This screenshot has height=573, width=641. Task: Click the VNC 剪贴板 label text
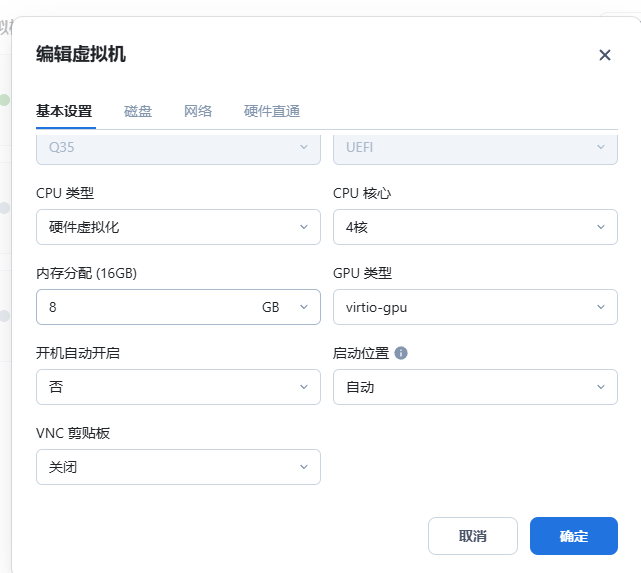pos(73,433)
